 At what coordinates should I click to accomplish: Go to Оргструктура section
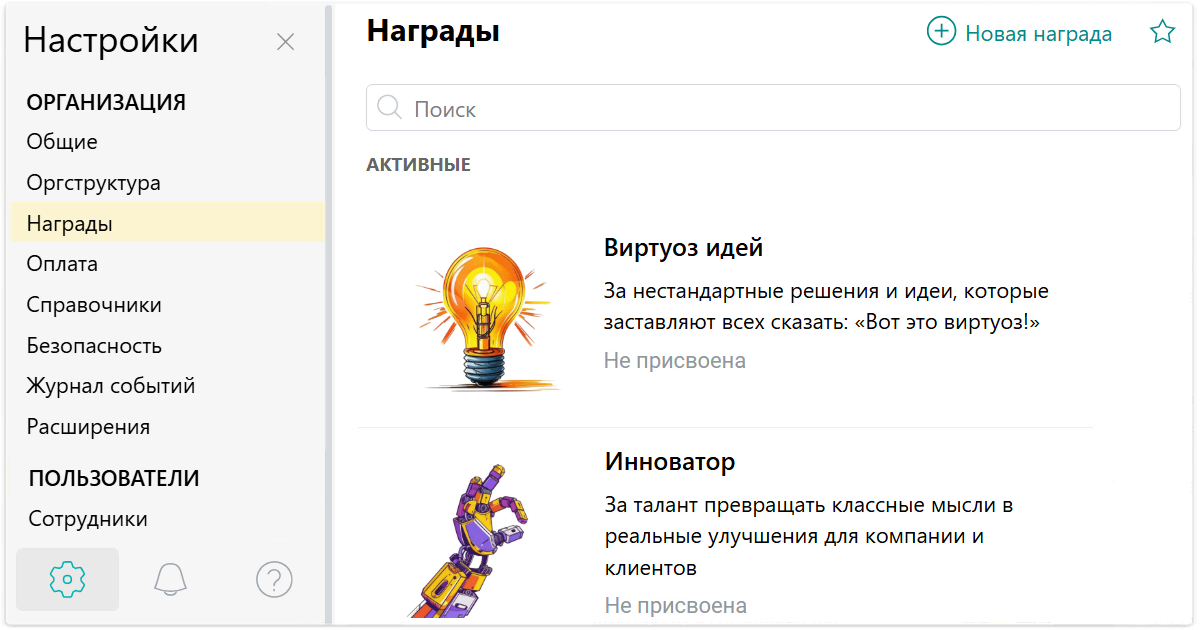click(x=93, y=183)
